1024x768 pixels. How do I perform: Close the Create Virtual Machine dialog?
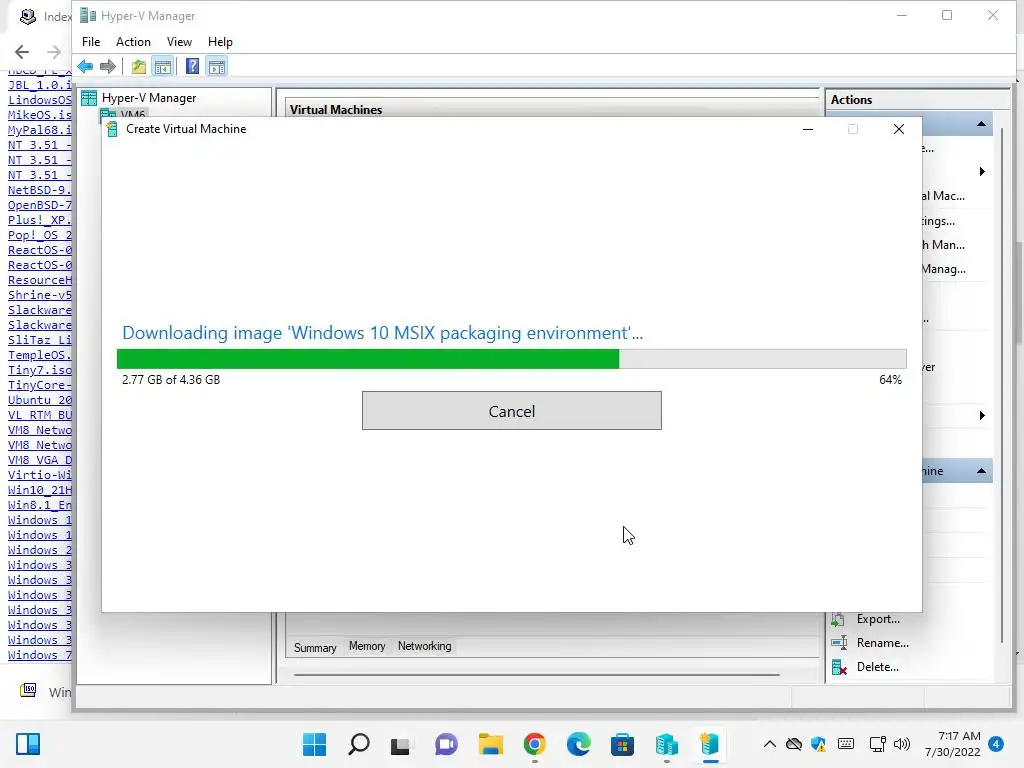[899, 129]
